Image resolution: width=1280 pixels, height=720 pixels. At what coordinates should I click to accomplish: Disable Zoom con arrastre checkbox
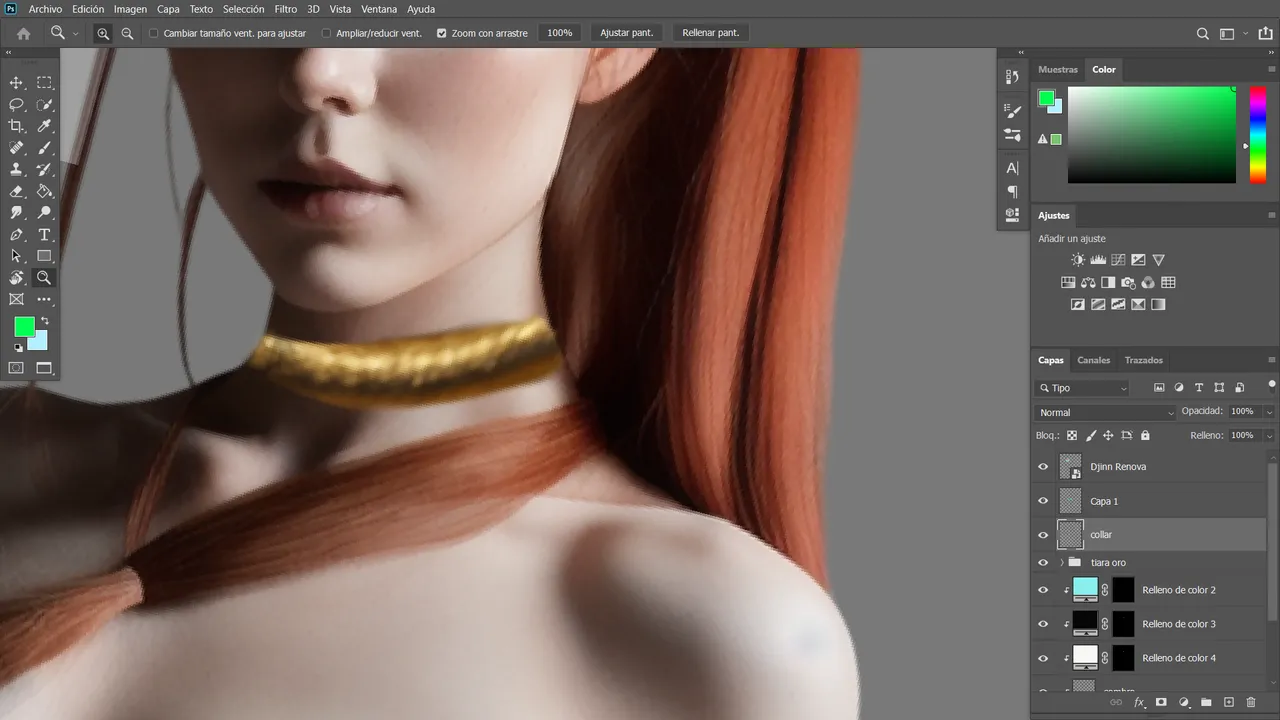(x=442, y=33)
